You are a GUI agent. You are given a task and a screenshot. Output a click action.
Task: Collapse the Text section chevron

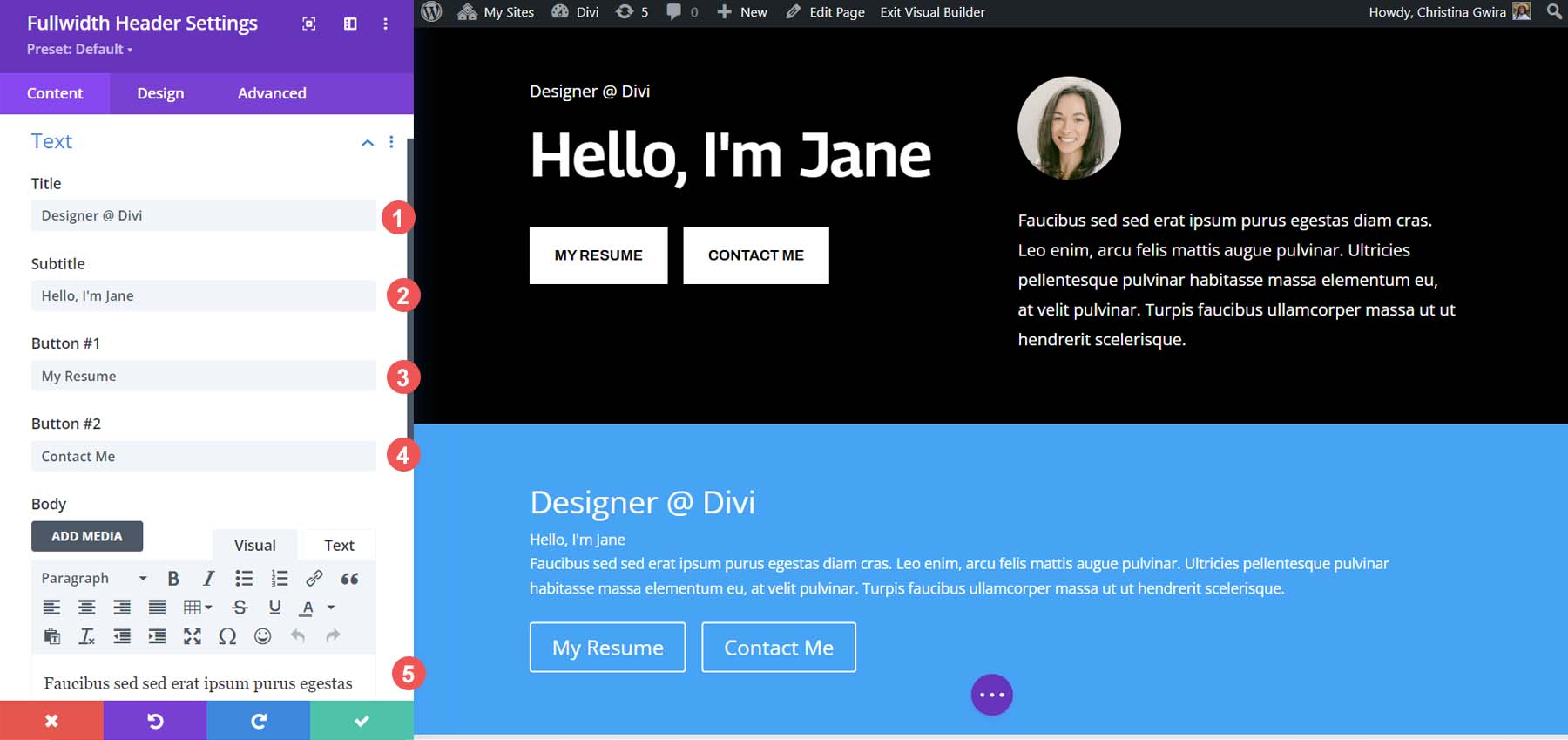pyautogui.click(x=368, y=142)
